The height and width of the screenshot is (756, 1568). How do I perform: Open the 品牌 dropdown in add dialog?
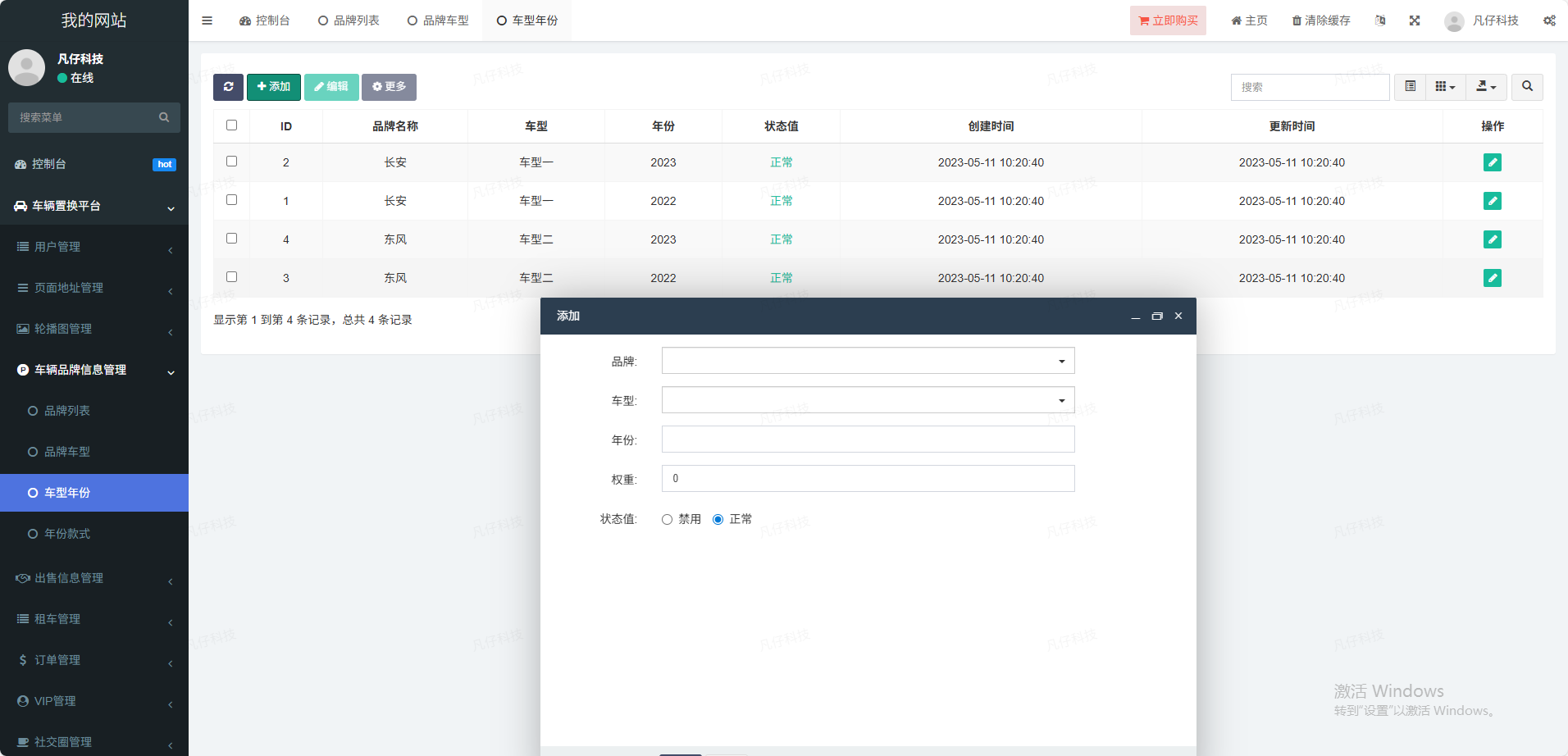pos(868,361)
